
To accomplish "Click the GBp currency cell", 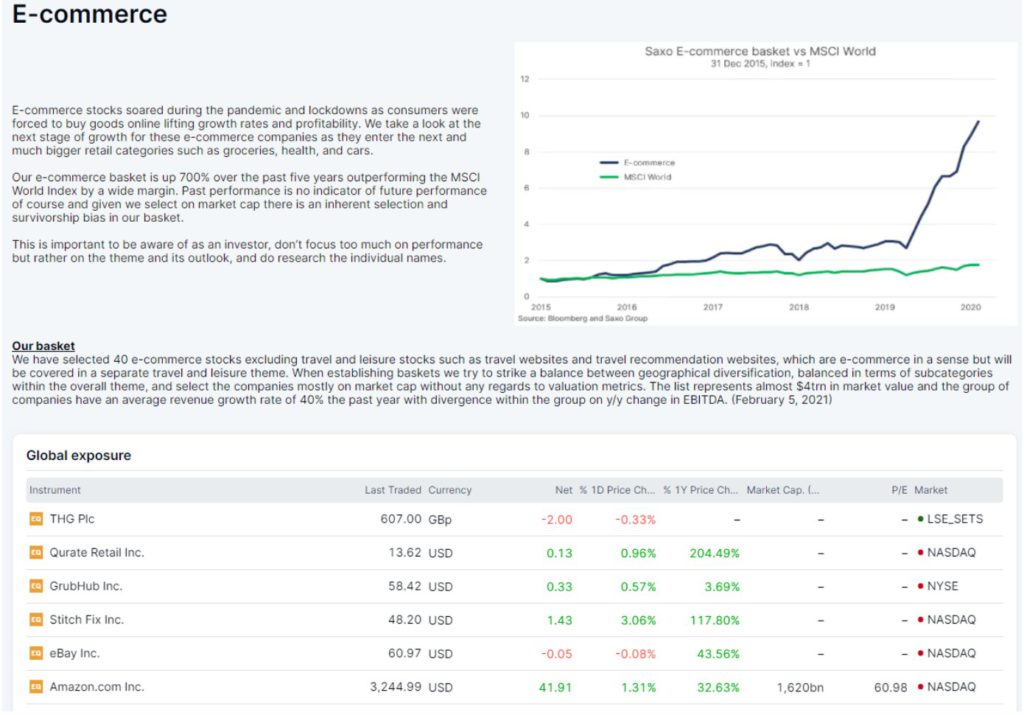I will (440, 520).
